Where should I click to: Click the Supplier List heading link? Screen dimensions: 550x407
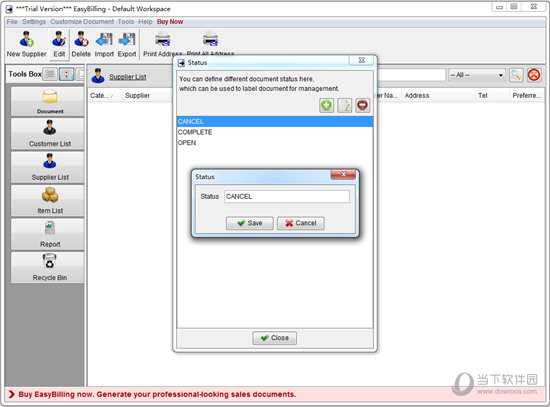pos(128,77)
